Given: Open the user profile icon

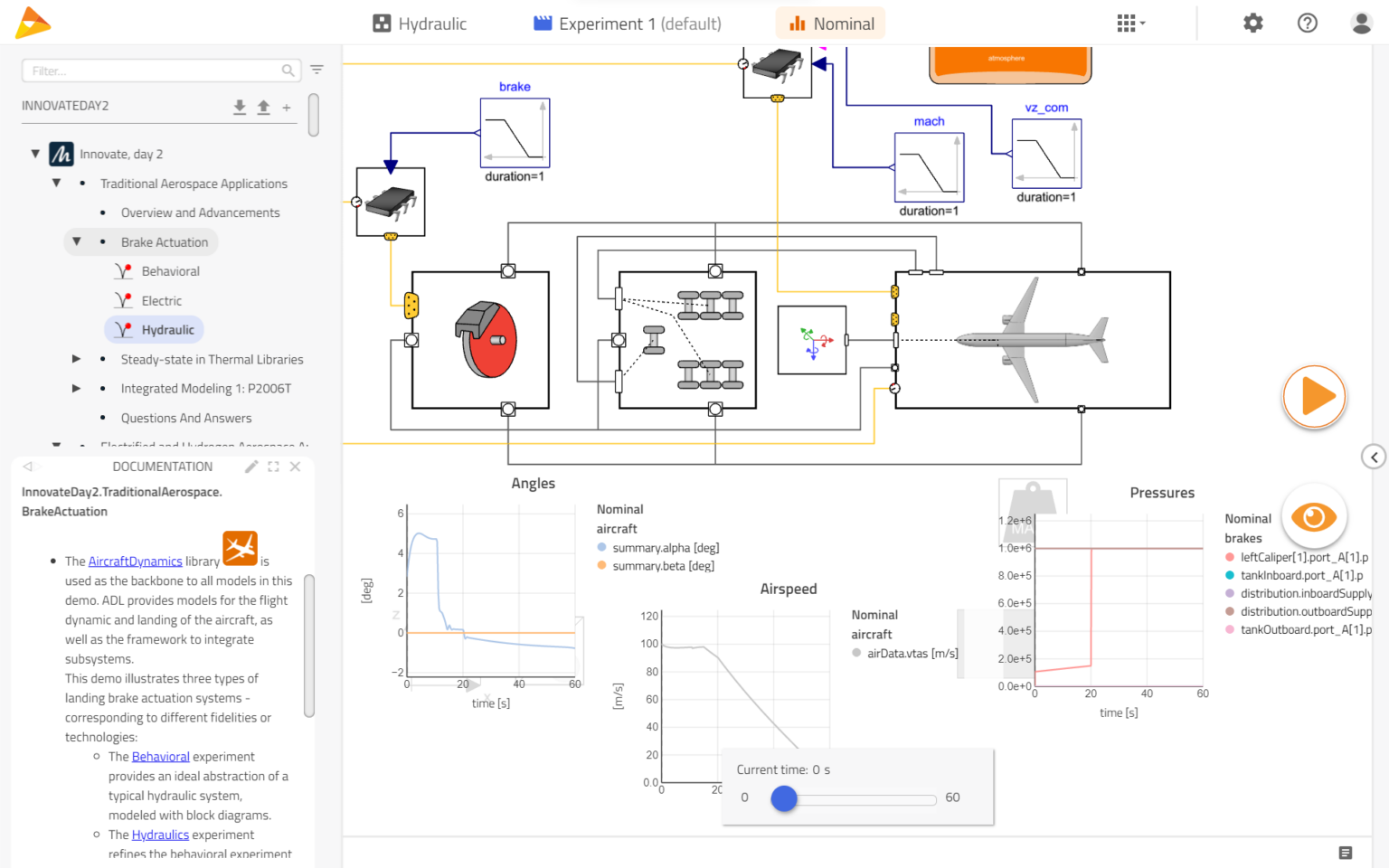Looking at the screenshot, I should (x=1362, y=23).
